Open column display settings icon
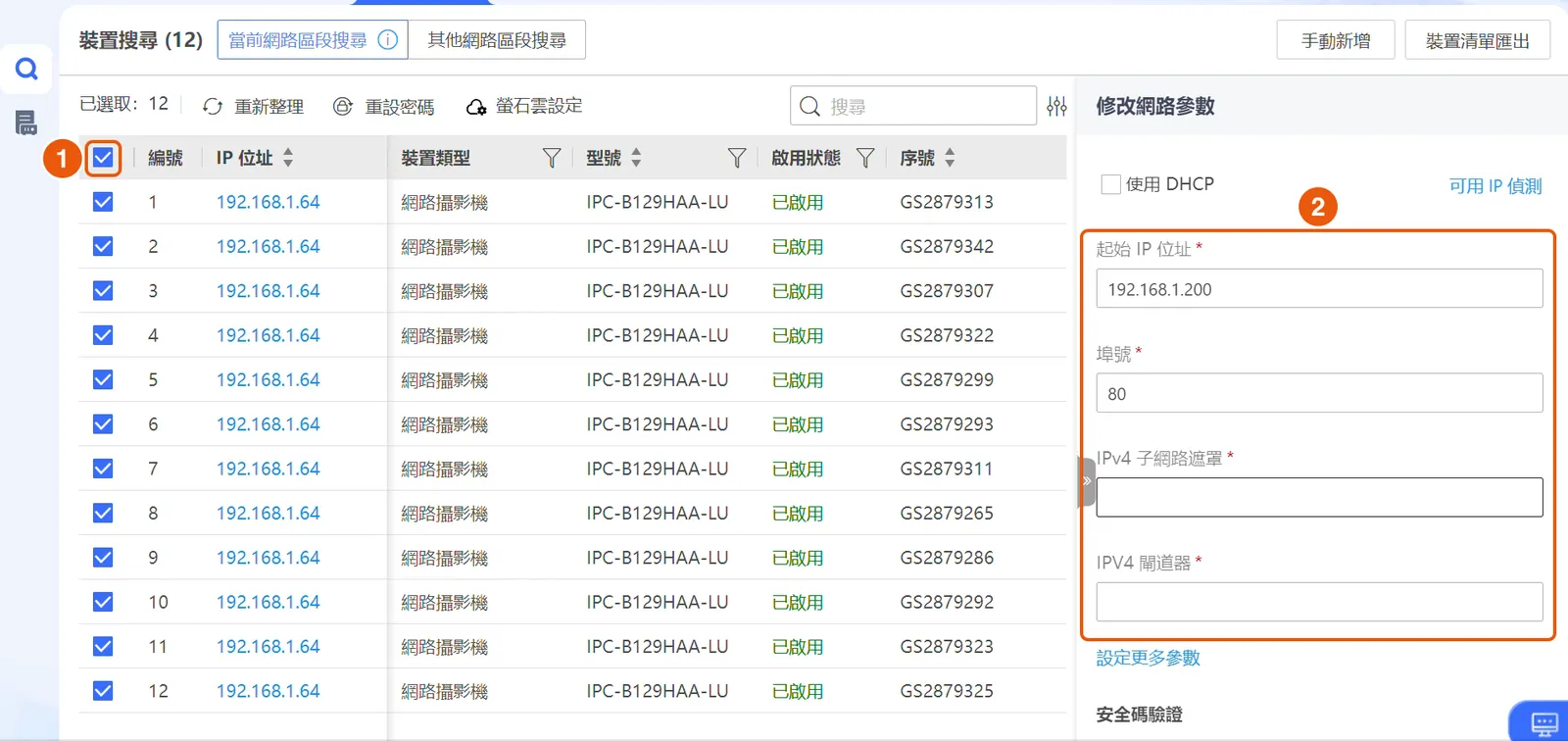 point(1056,106)
